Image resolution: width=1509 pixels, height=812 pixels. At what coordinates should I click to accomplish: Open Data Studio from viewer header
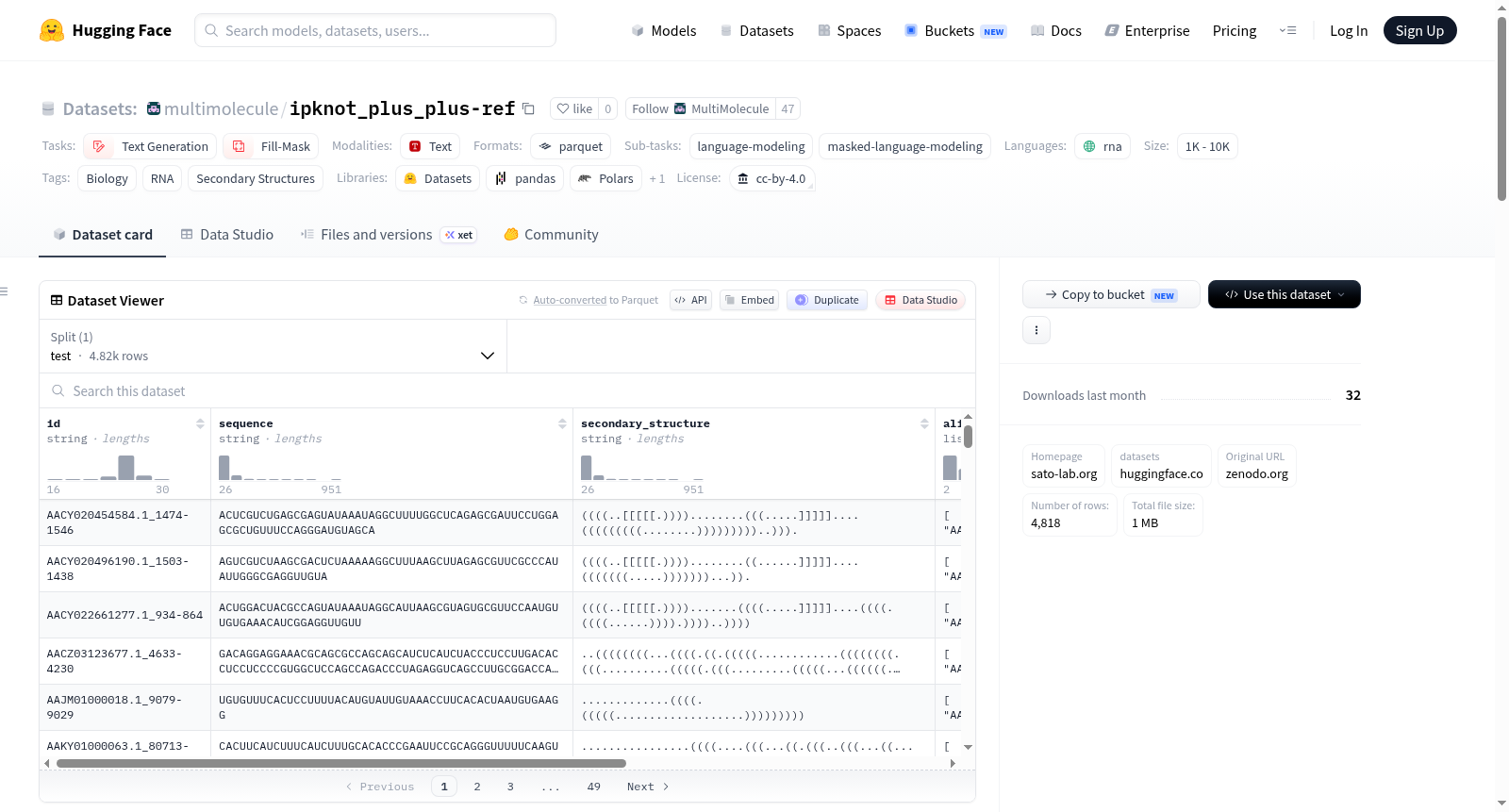(920, 300)
